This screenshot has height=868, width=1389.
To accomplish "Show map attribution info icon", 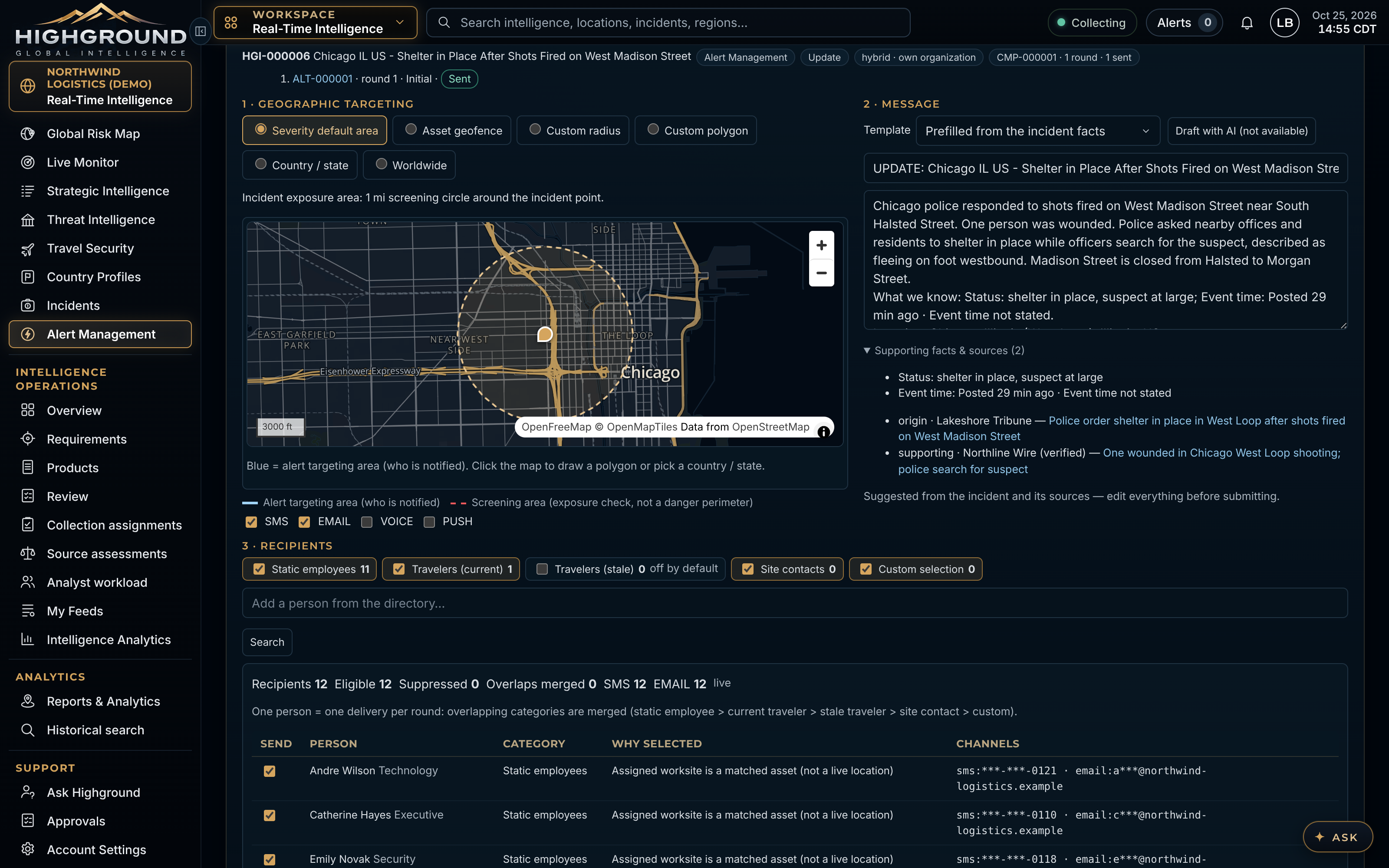I will [x=824, y=432].
